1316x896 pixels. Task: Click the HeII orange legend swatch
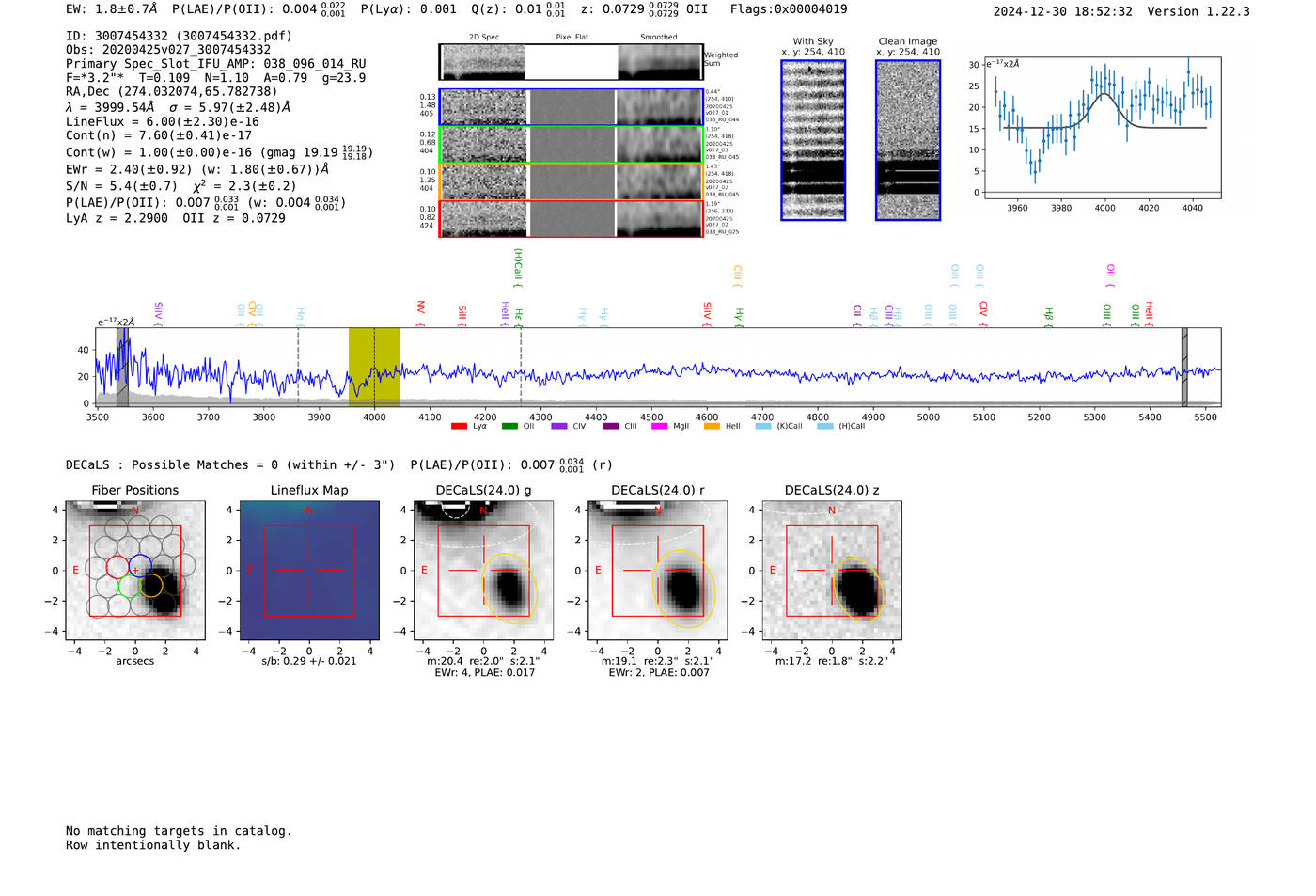[712, 426]
